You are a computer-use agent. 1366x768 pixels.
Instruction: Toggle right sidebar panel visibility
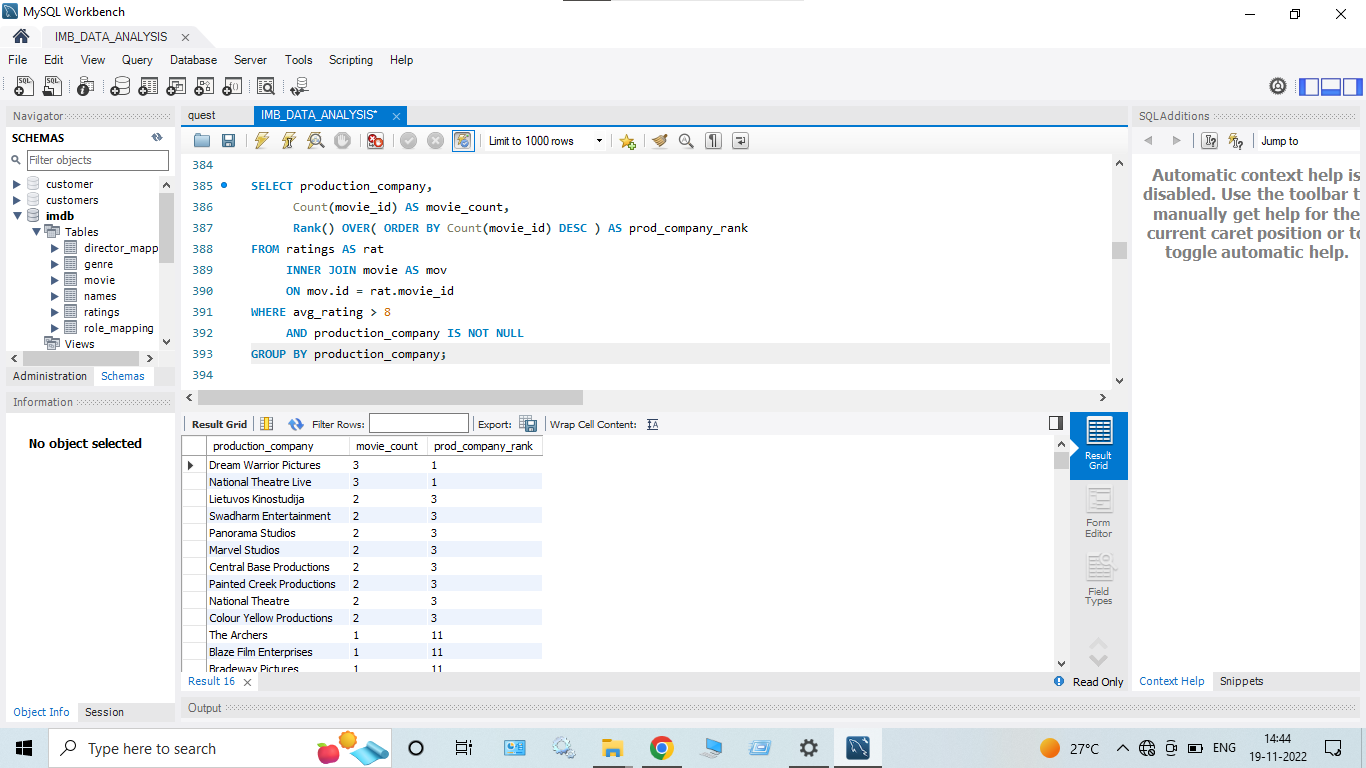pyautogui.click(x=1353, y=87)
